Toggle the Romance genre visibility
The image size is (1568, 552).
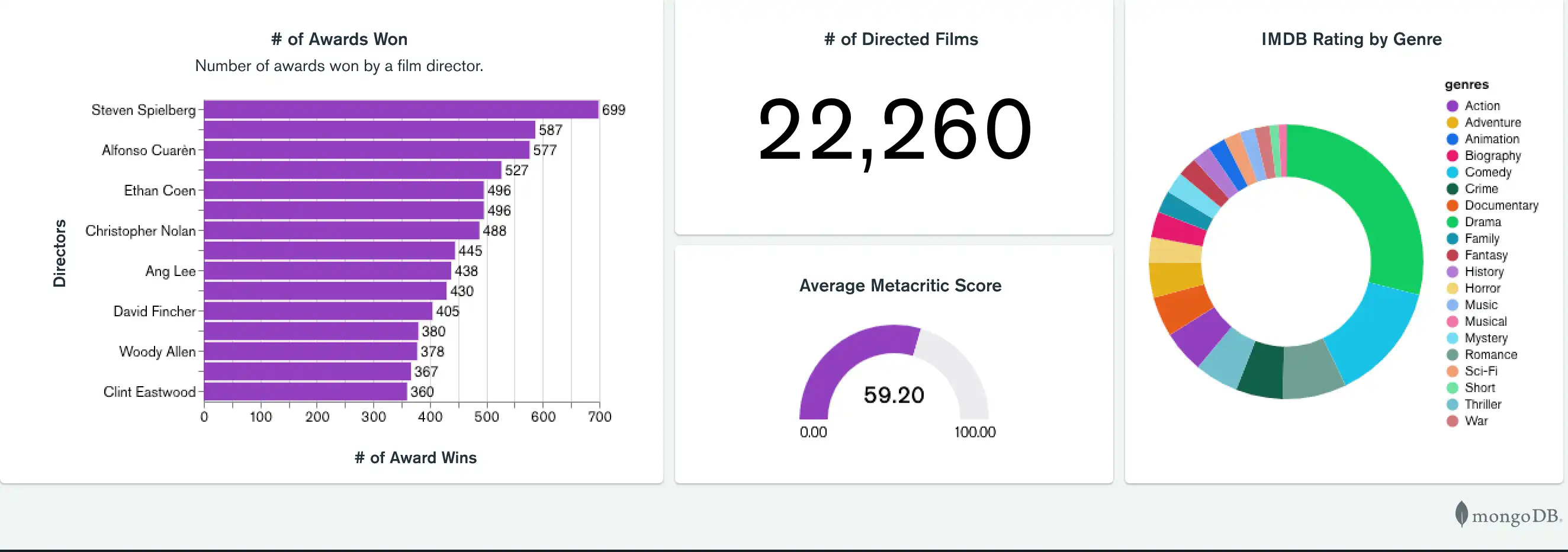(1453, 354)
